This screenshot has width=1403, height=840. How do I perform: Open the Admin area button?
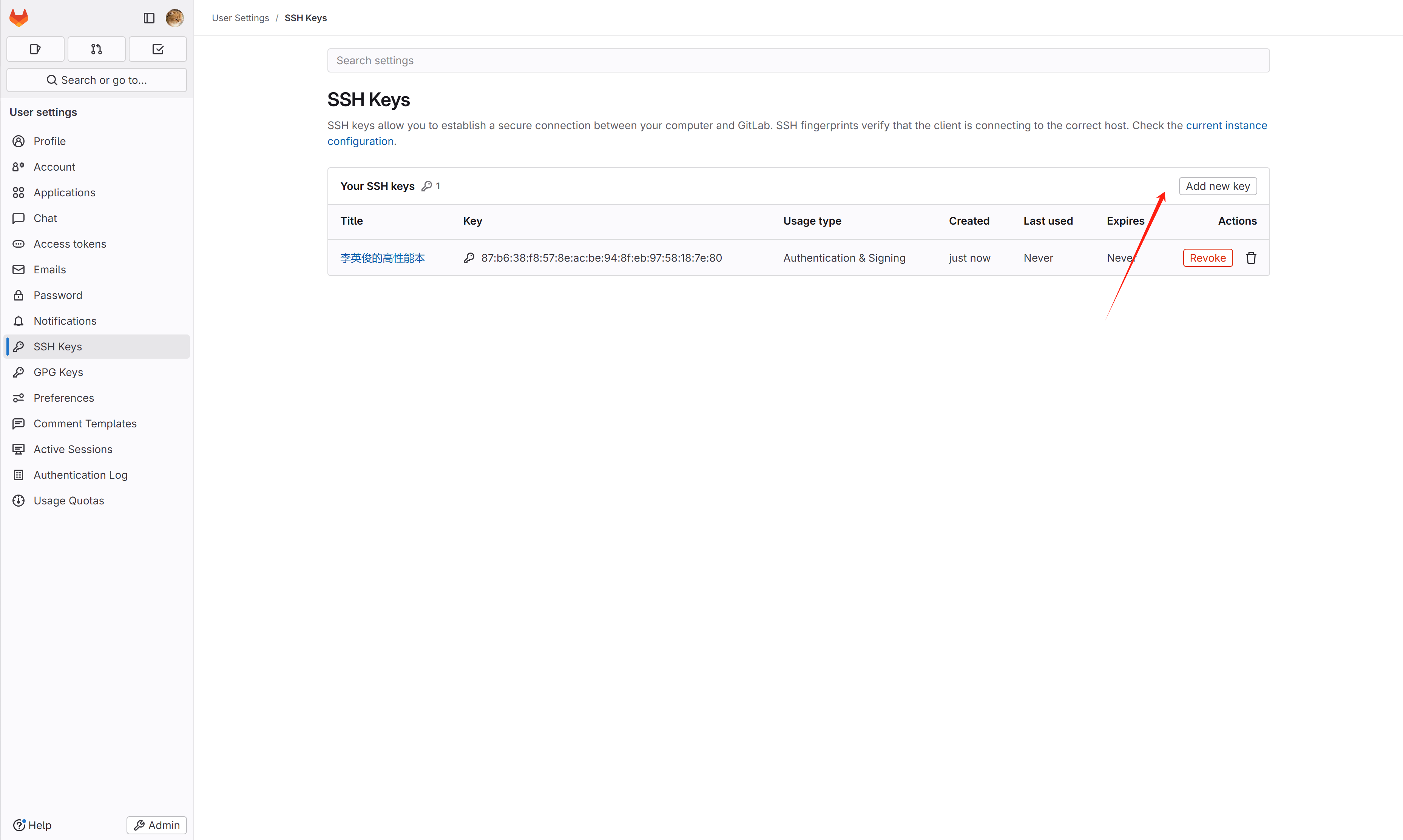[157, 825]
